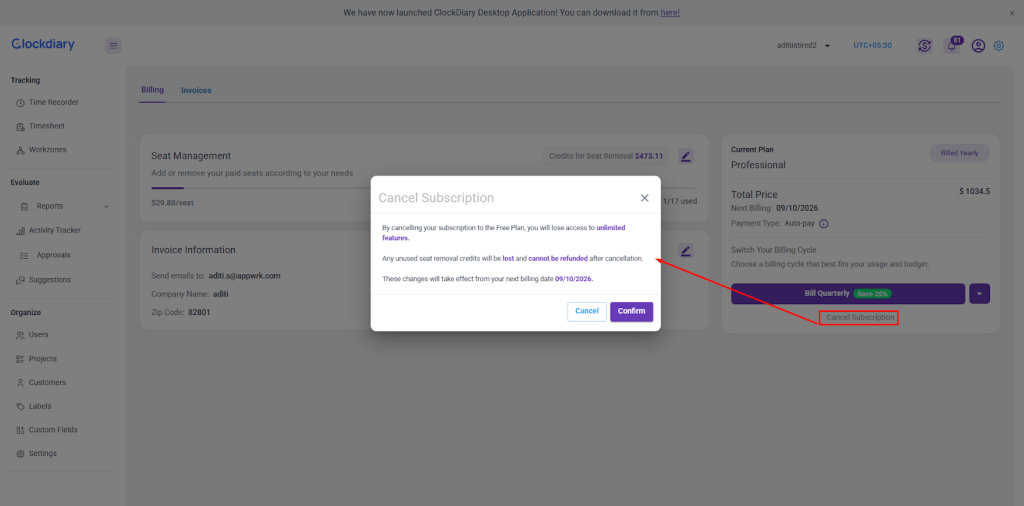The height and width of the screenshot is (506, 1024).
Task: Click the Payment Type info icon
Action: coord(823,224)
